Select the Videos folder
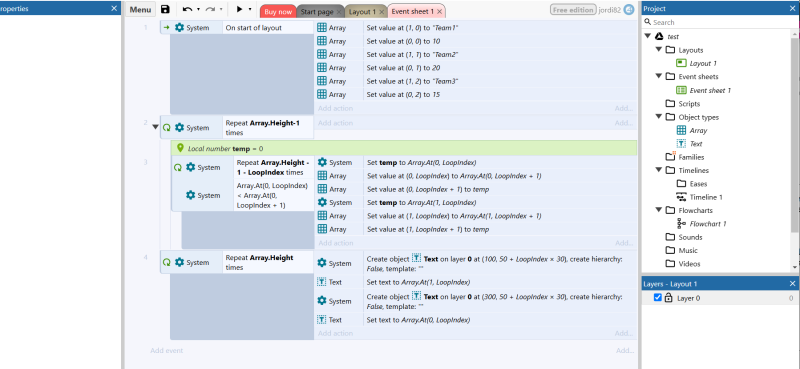 click(x=689, y=264)
